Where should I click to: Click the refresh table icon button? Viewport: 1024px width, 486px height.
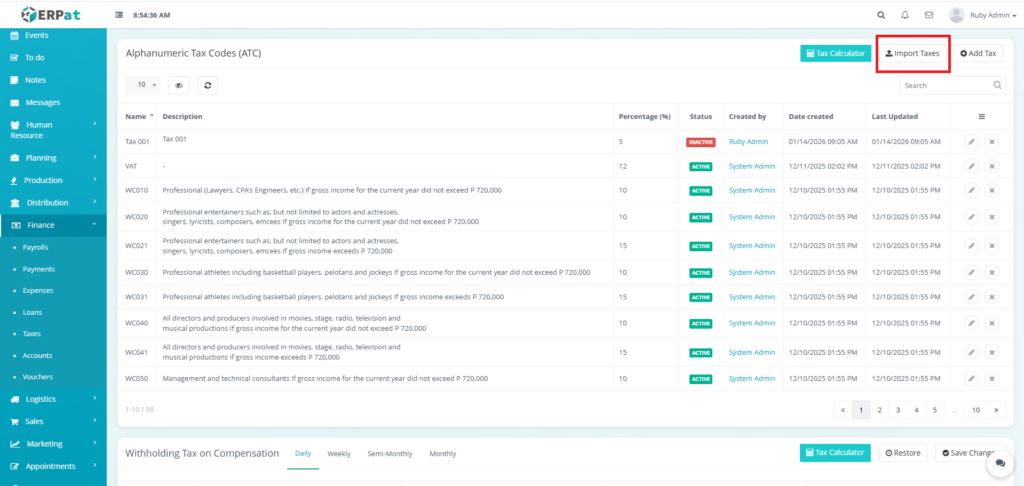coord(207,86)
